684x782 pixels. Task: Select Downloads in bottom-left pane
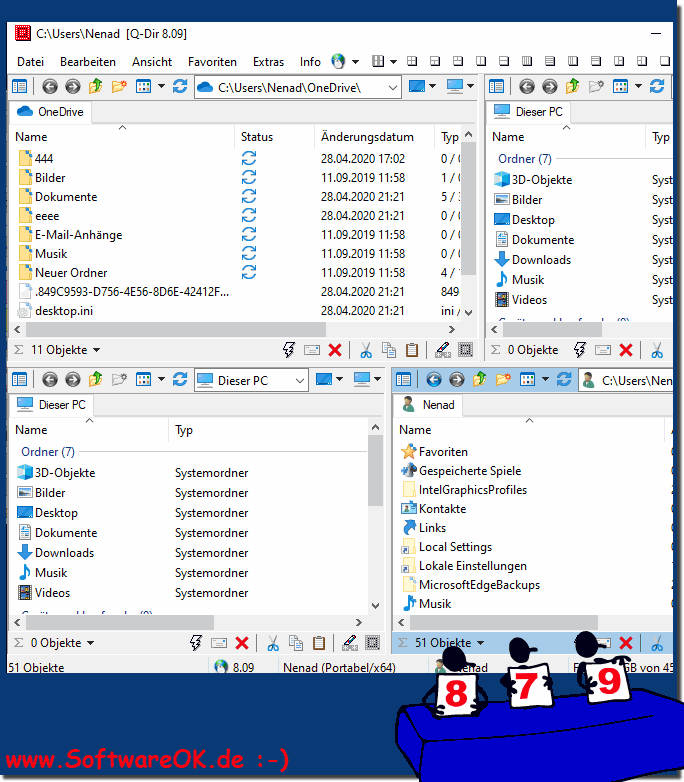pyautogui.click(x=64, y=553)
